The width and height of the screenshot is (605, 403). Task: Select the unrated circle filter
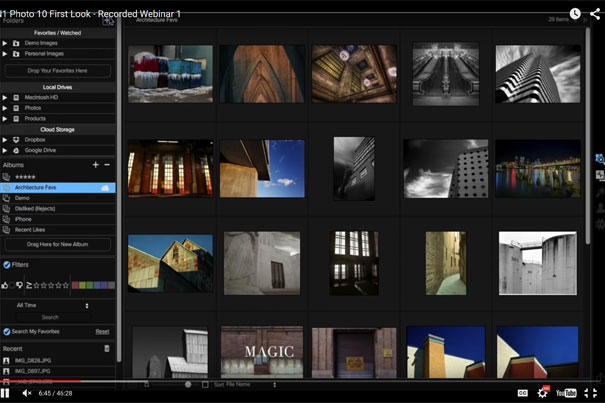coord(12,285)
